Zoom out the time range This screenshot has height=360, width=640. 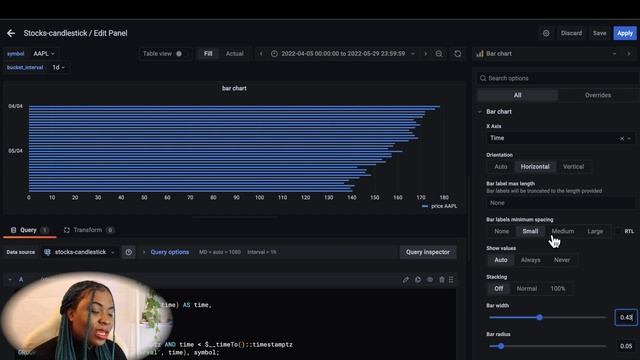click(x=439, y=54)
